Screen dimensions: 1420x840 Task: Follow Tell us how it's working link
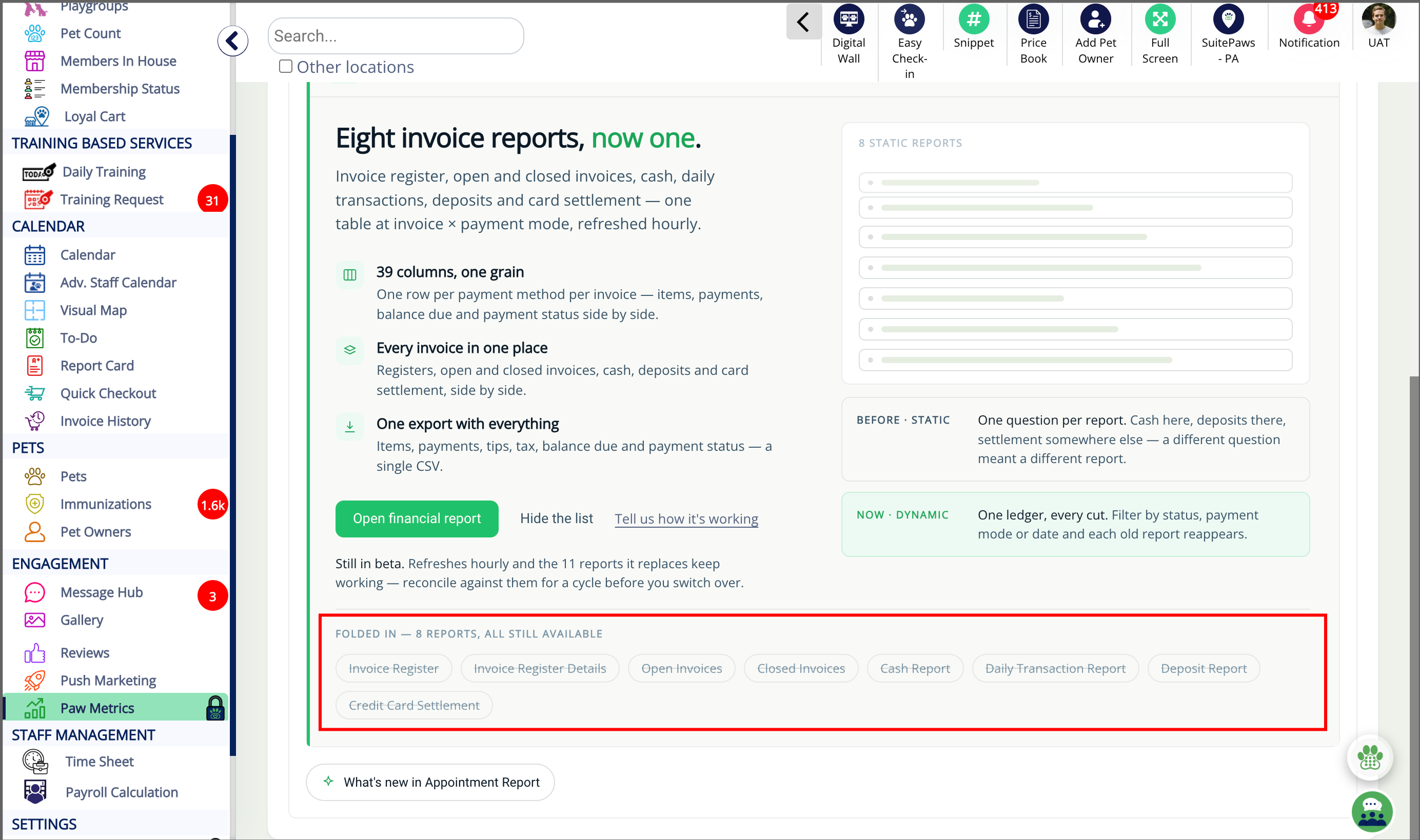[x=686, y=518]
